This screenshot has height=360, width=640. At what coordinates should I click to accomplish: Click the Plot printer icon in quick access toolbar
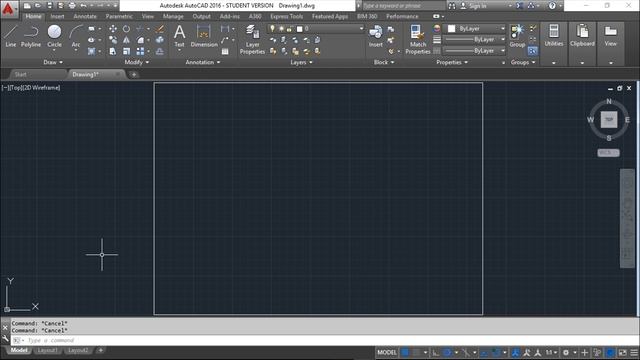pos(72,6)
